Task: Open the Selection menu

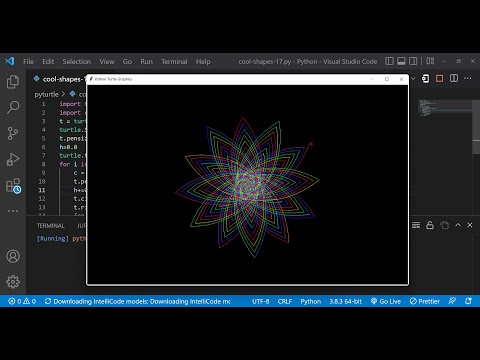Action: (77, 61)
